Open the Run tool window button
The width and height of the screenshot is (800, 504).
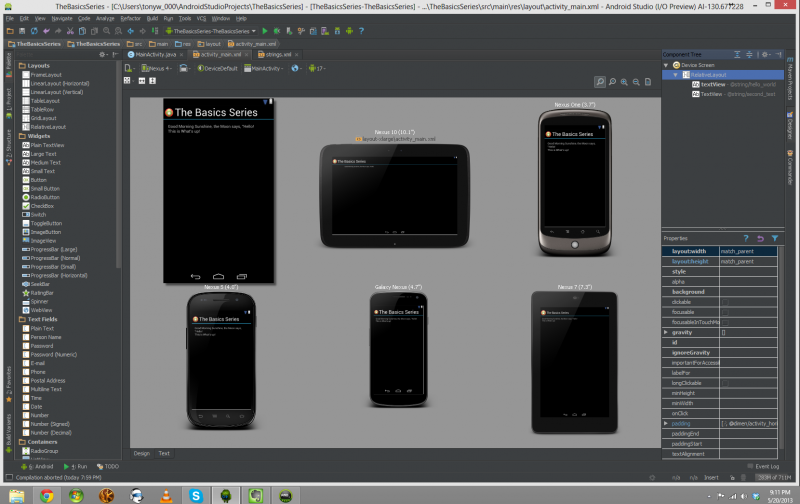[75, 466]
